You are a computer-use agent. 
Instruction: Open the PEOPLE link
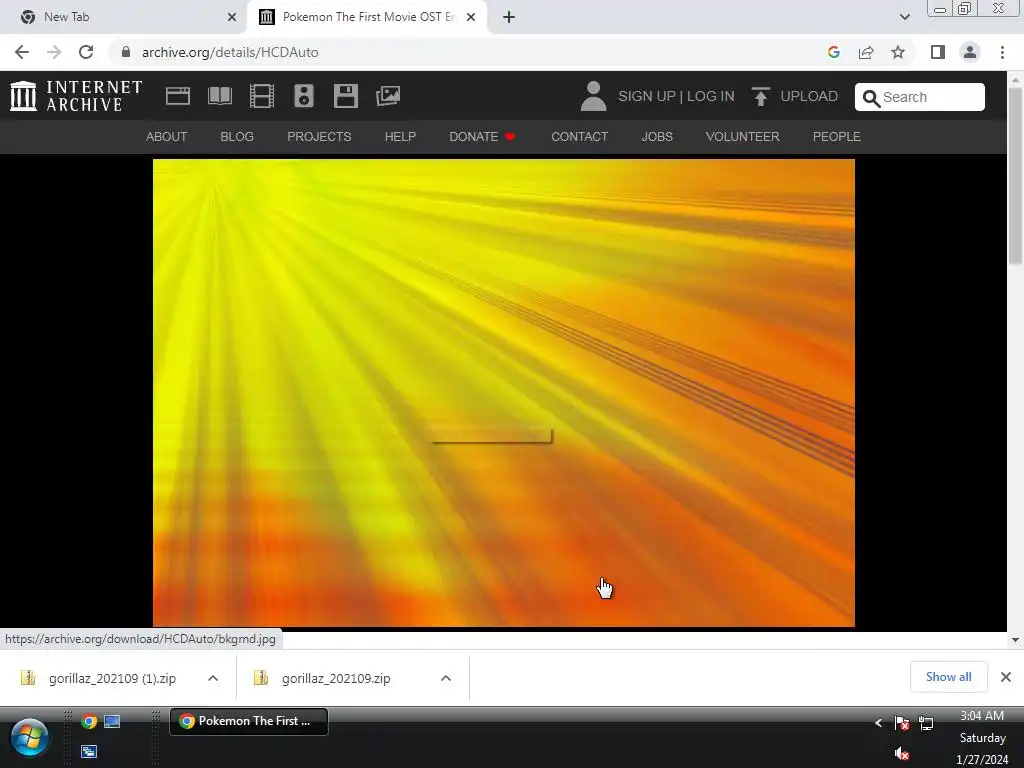[x=837, y=137]
